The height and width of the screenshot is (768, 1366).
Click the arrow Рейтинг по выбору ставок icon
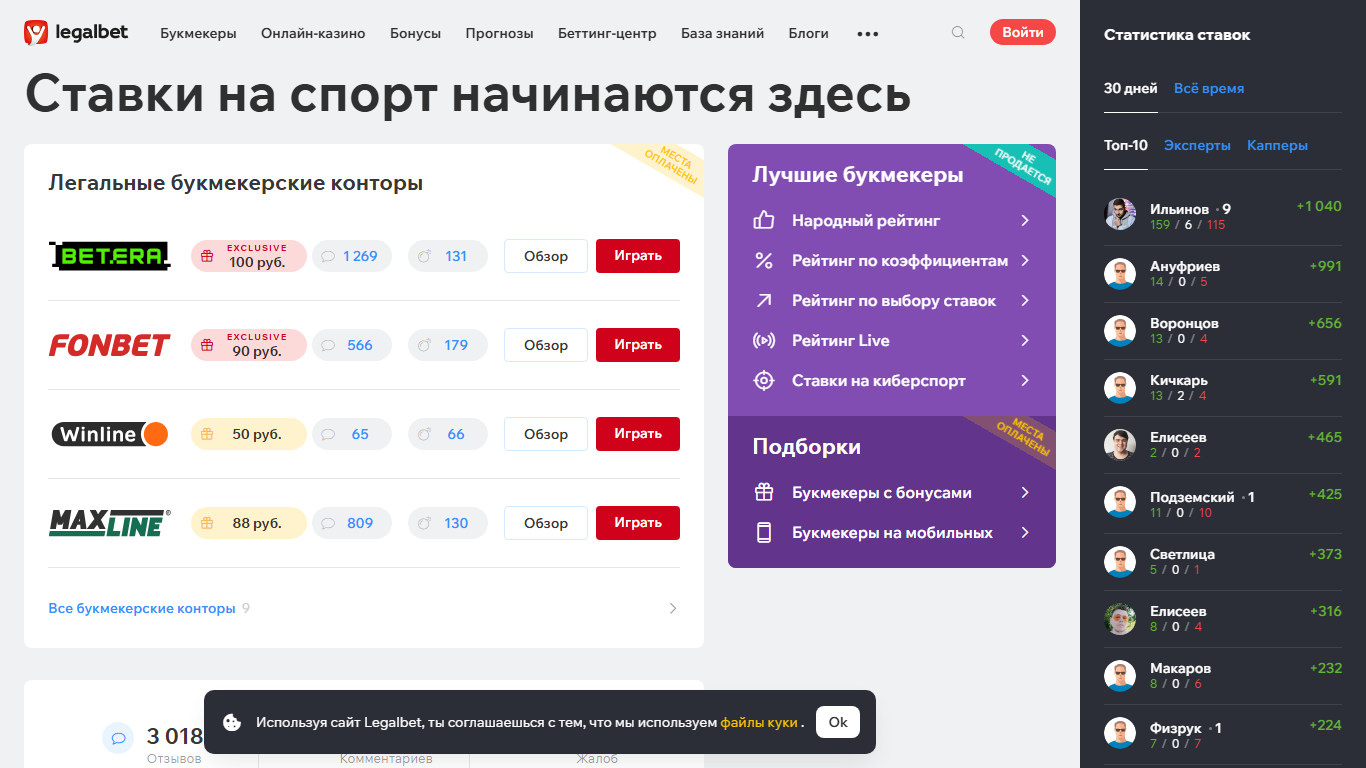[x=764, y=300]
